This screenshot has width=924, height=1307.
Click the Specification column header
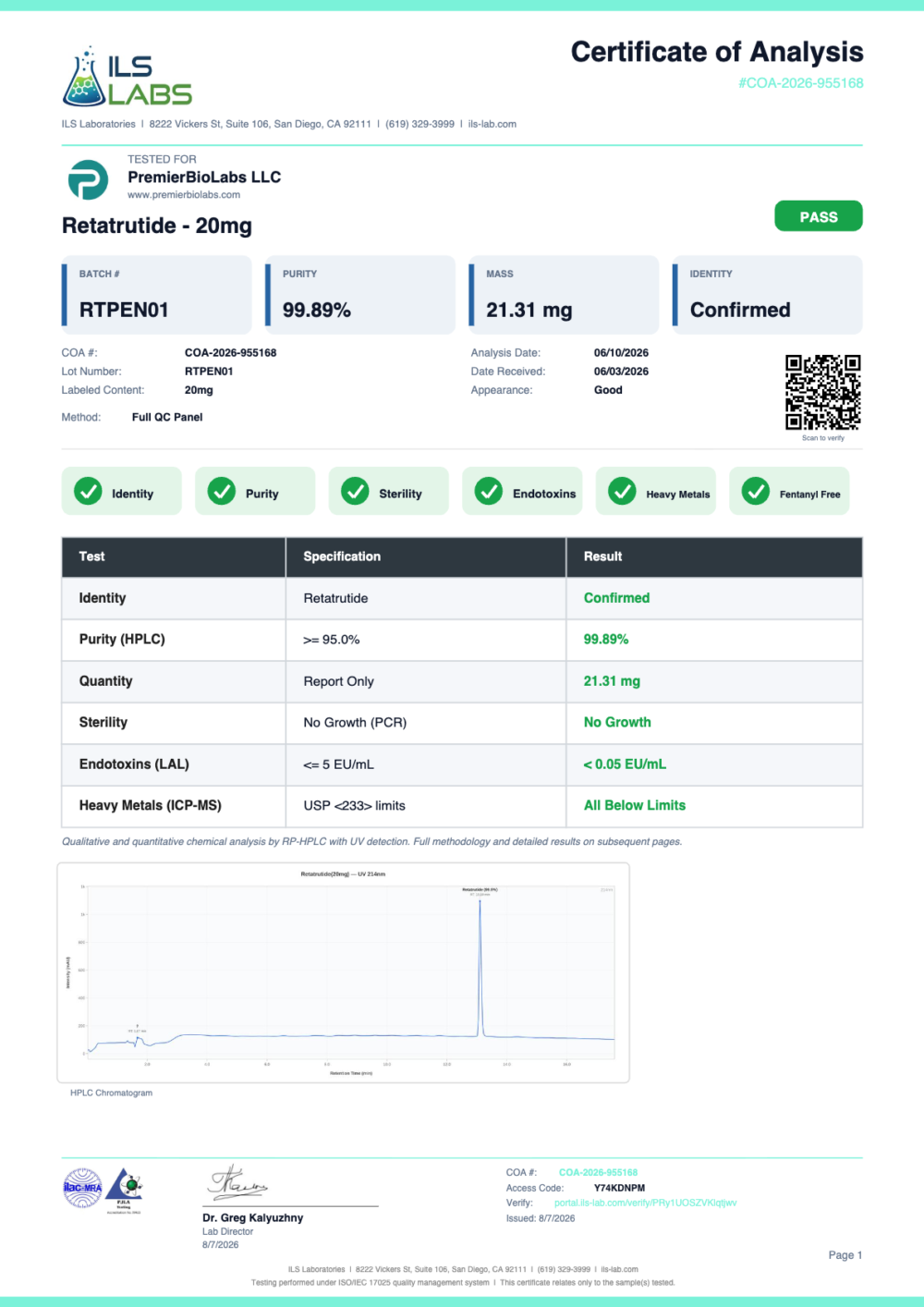coord(426,556)
